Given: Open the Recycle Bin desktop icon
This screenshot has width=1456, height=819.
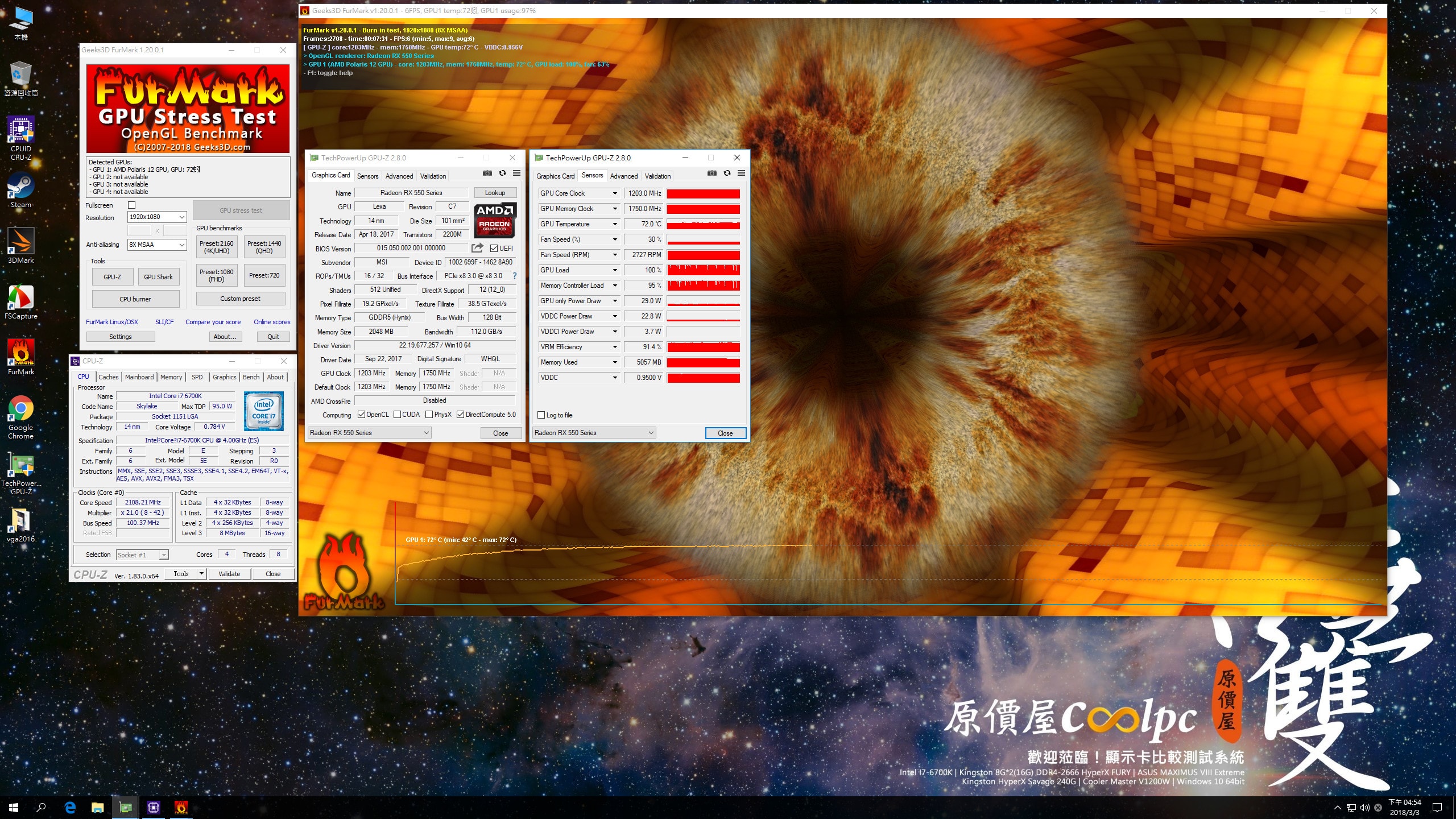Looking at the screenshot, I should coord(21,79).
